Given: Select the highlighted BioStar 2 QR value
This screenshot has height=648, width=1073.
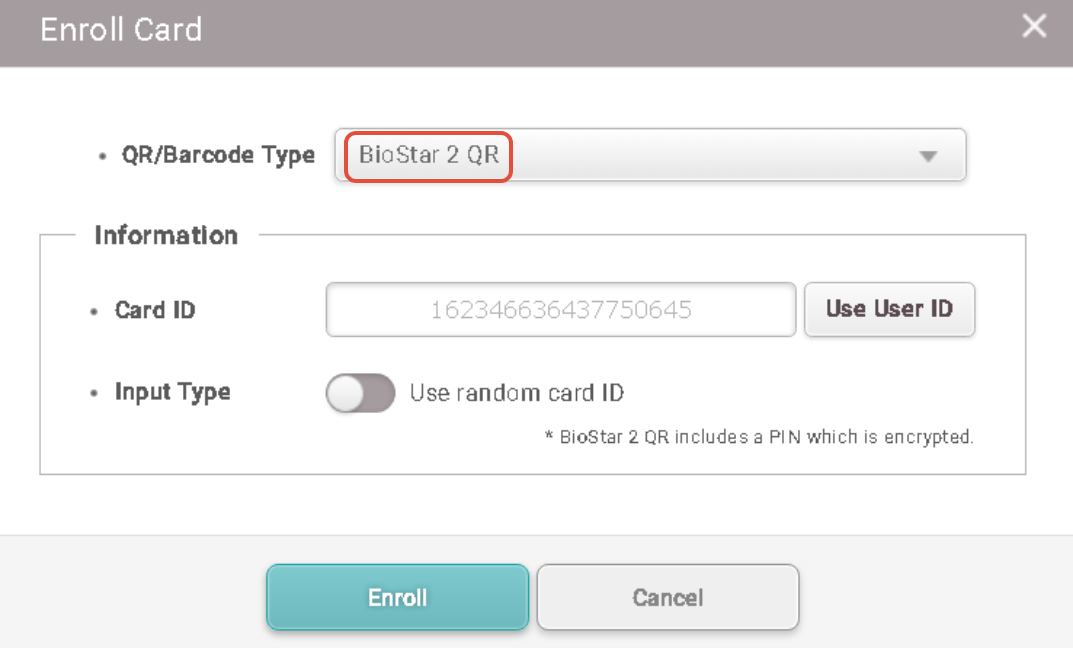Looking at the screenshot, I should [x=428, y=156].
